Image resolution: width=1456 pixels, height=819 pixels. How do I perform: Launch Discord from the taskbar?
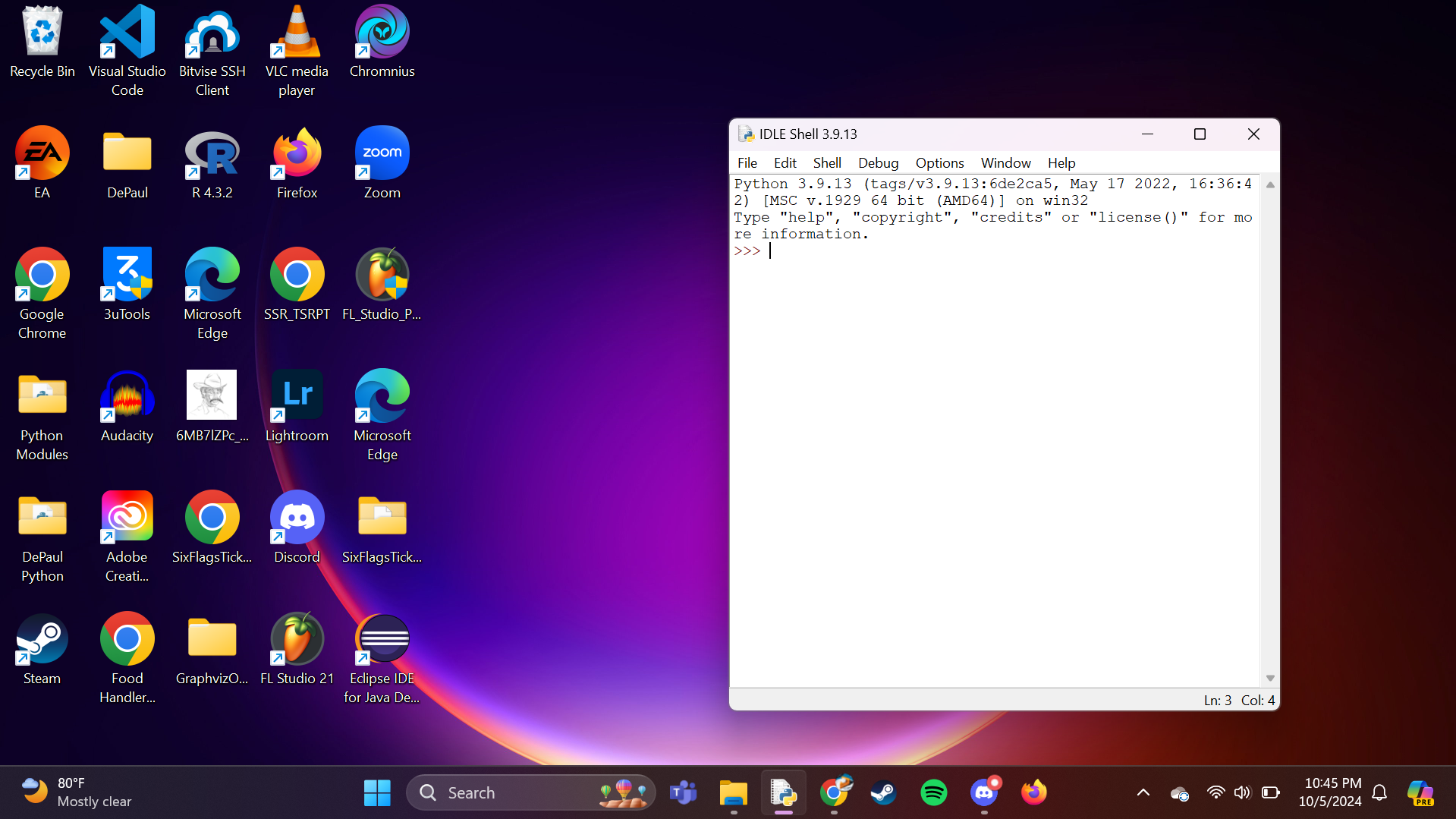(x=984, y=792)
